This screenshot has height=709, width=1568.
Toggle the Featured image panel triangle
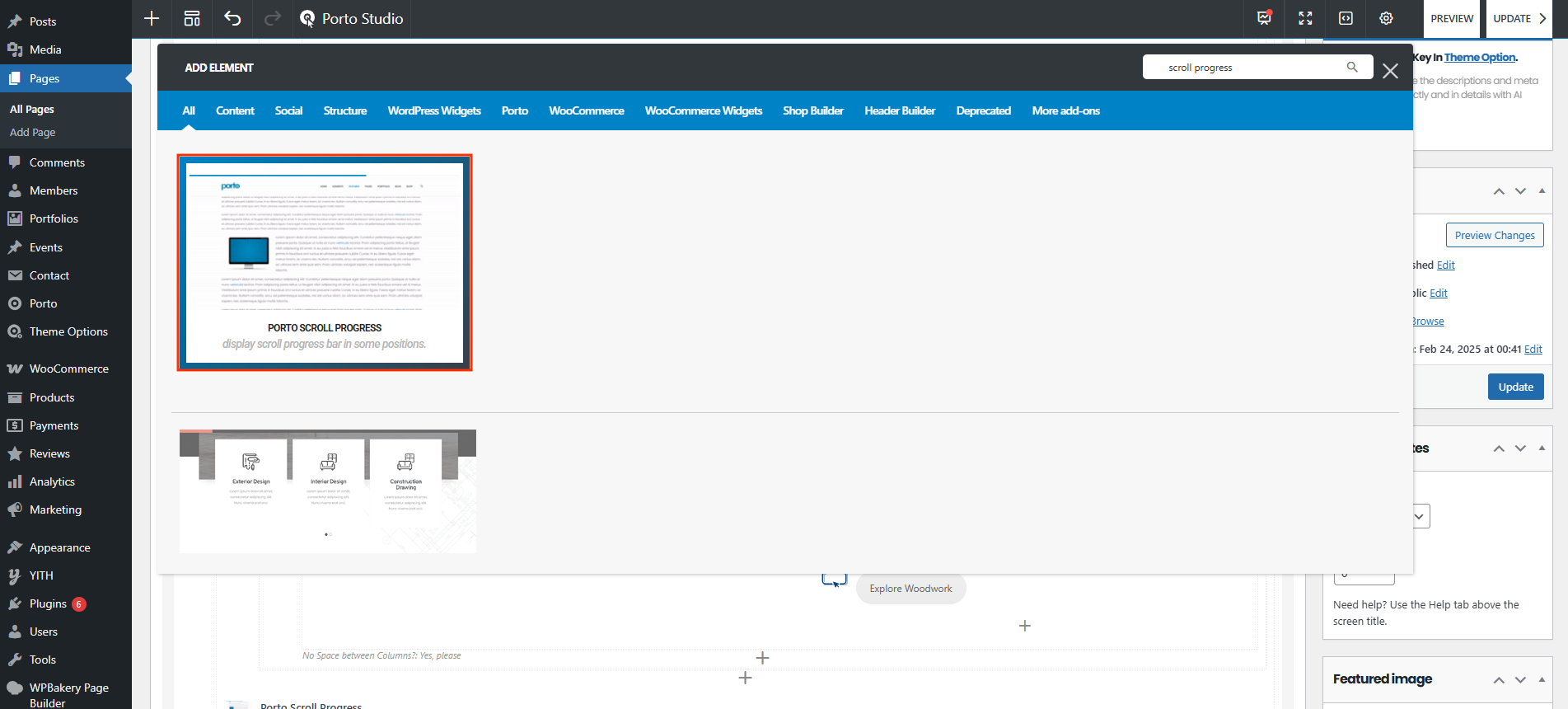point(1542,679)
